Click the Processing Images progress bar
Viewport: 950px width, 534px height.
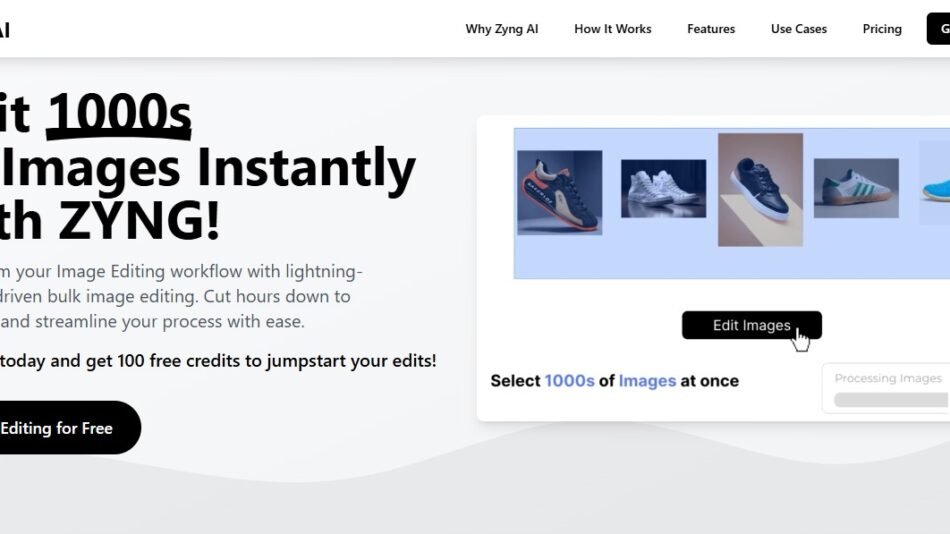tap(892, 400)
